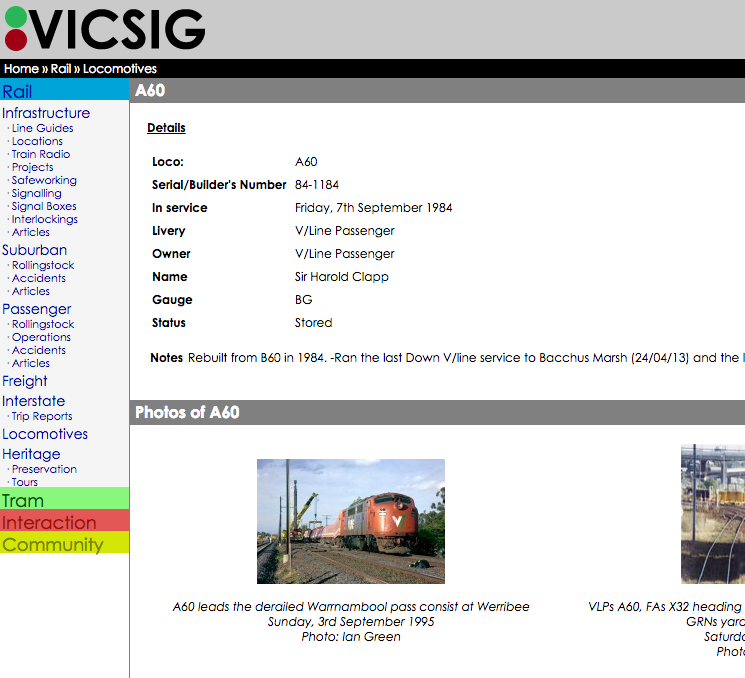This screenshot has height=678, width=745.
Task: Open the Suburban section link
Action: click(x=34, y=250)
